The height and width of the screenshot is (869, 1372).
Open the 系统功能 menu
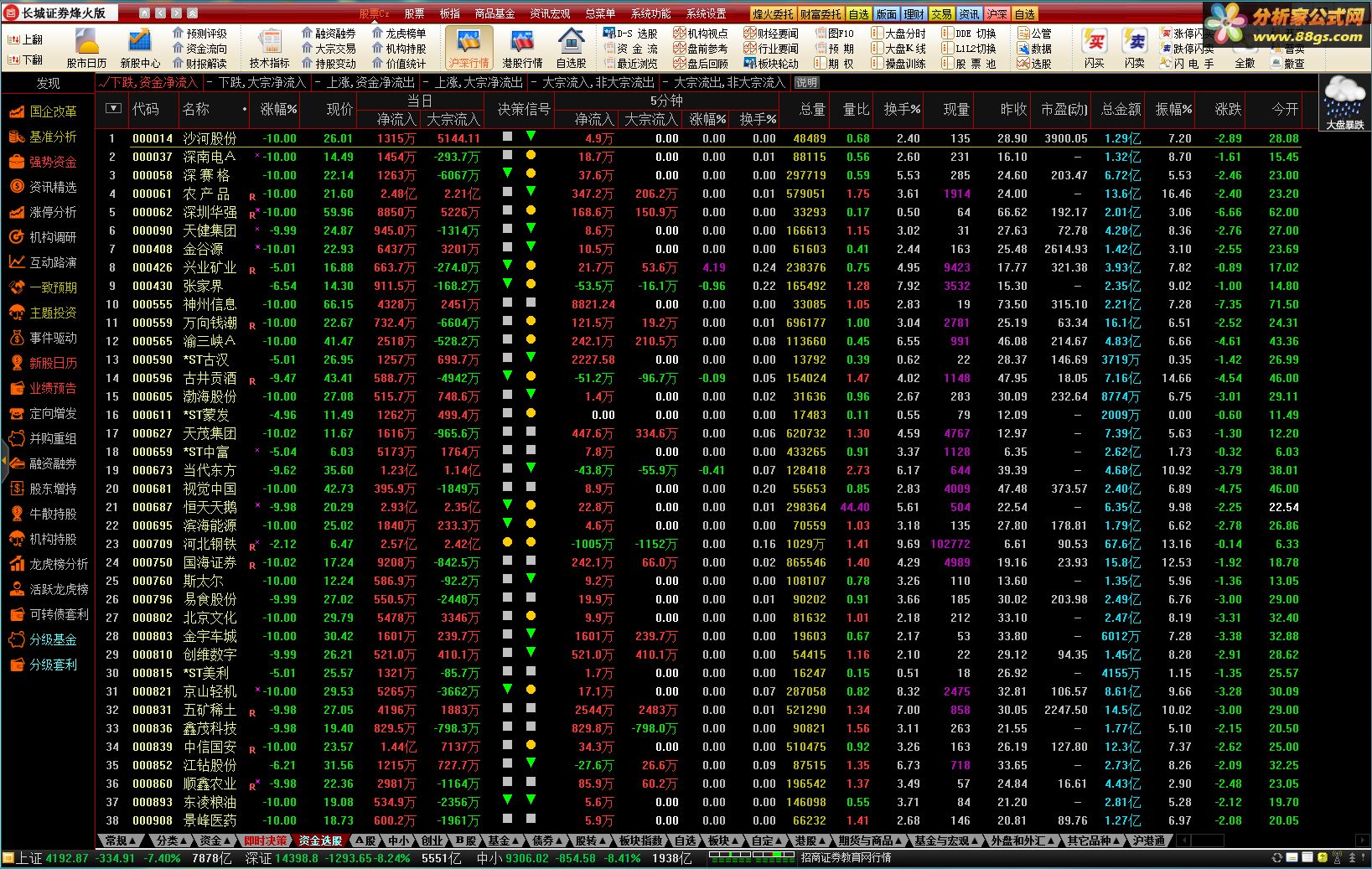click(x=650, y=14)
